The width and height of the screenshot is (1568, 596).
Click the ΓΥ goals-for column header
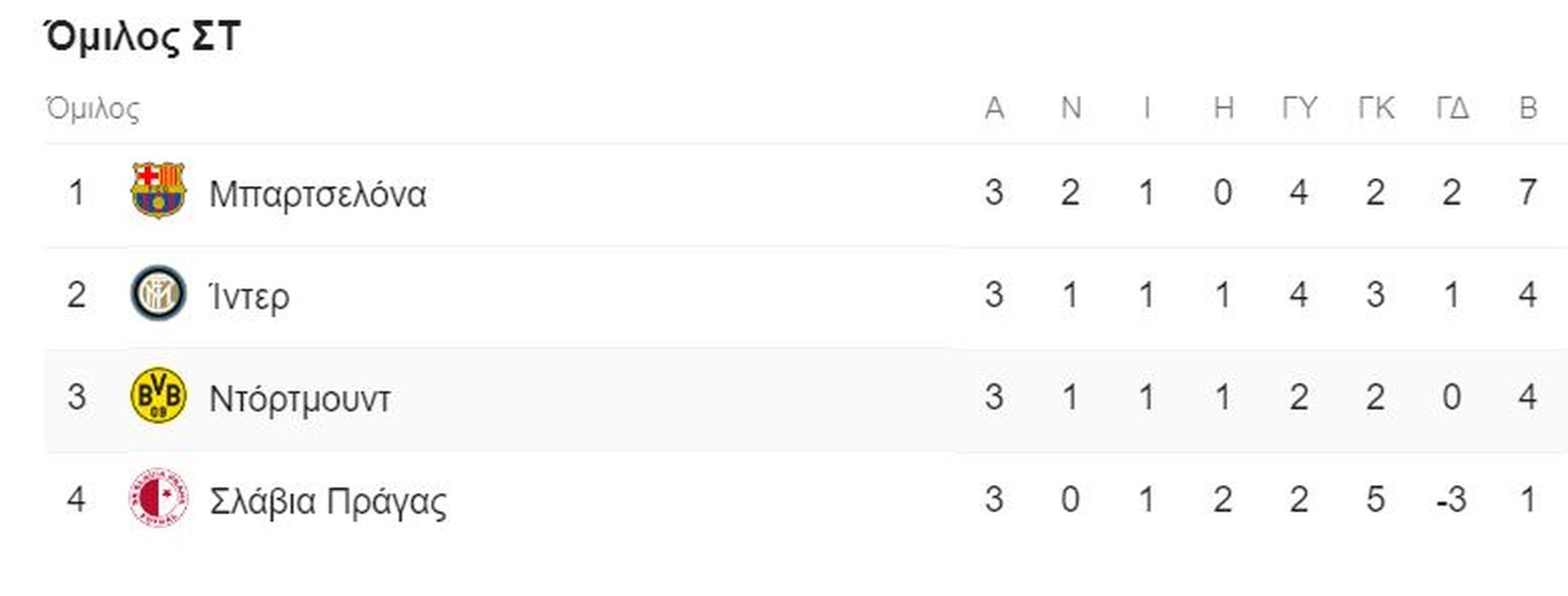tap(1299, 108)
